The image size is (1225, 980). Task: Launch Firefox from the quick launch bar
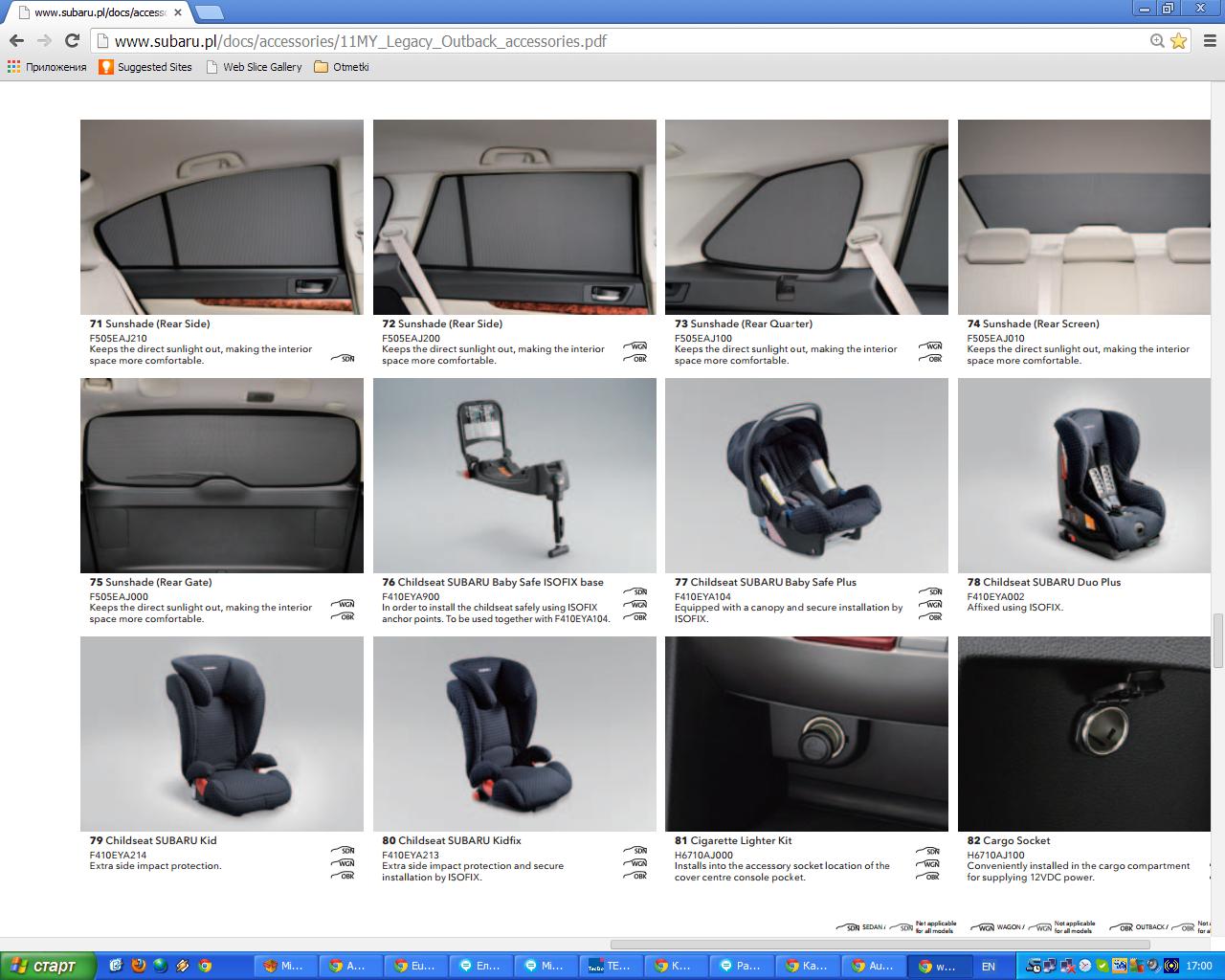tap(138, 966)
